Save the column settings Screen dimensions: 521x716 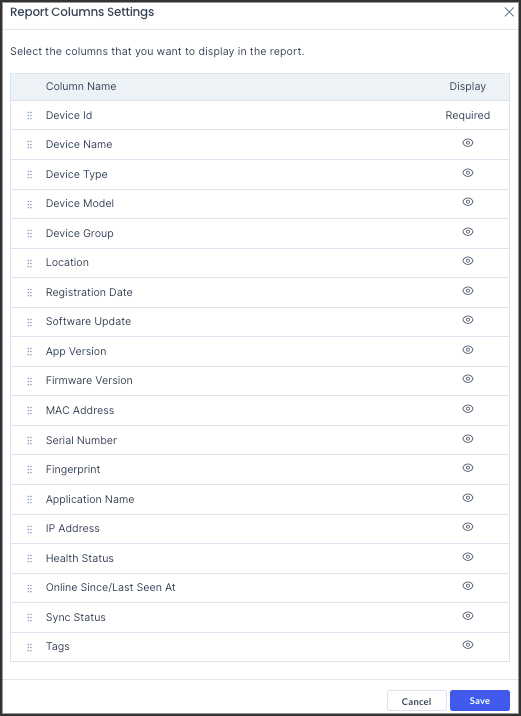tap(480, 701)
